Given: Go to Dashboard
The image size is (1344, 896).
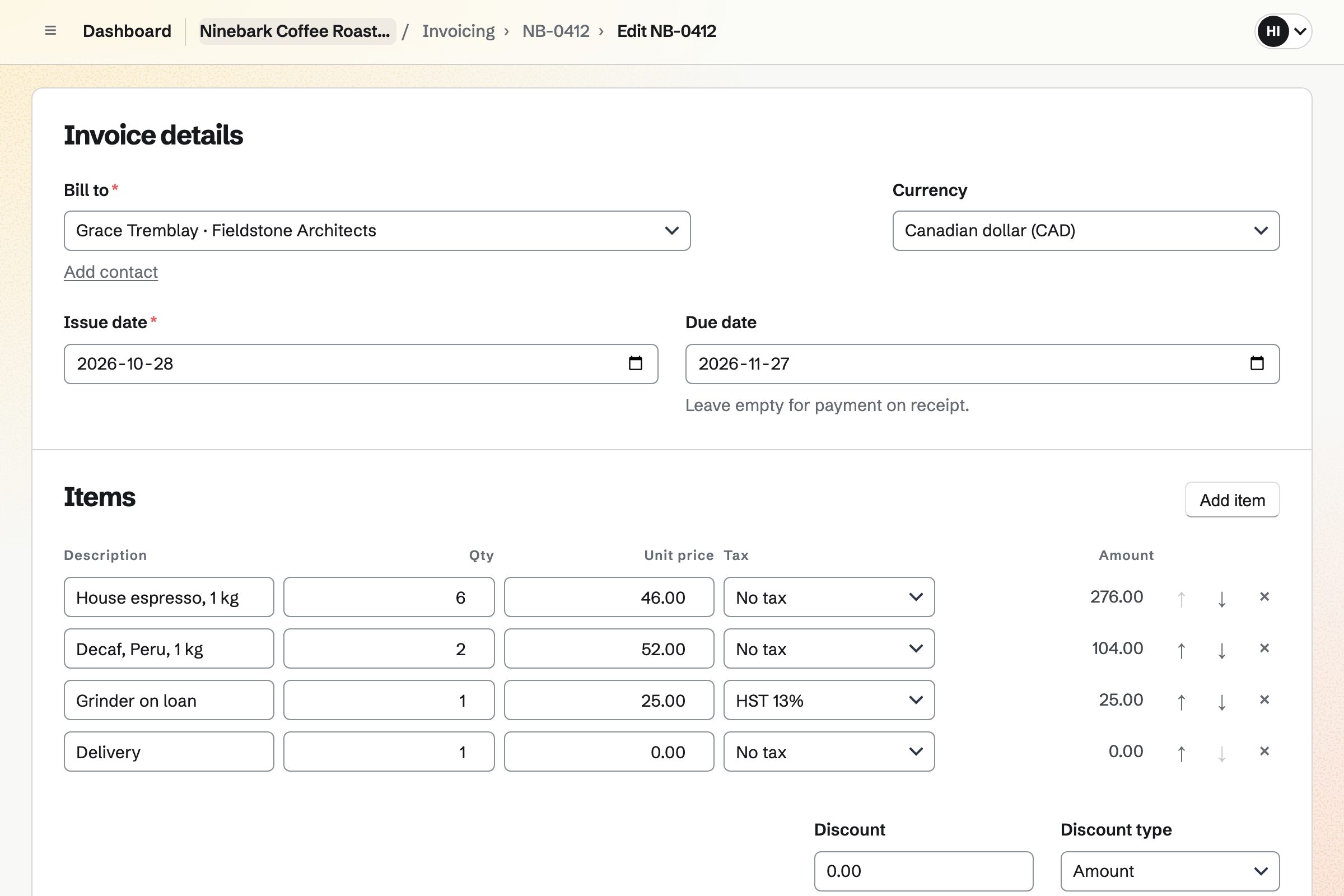Looking at the screenshot, I should point(127,31).
